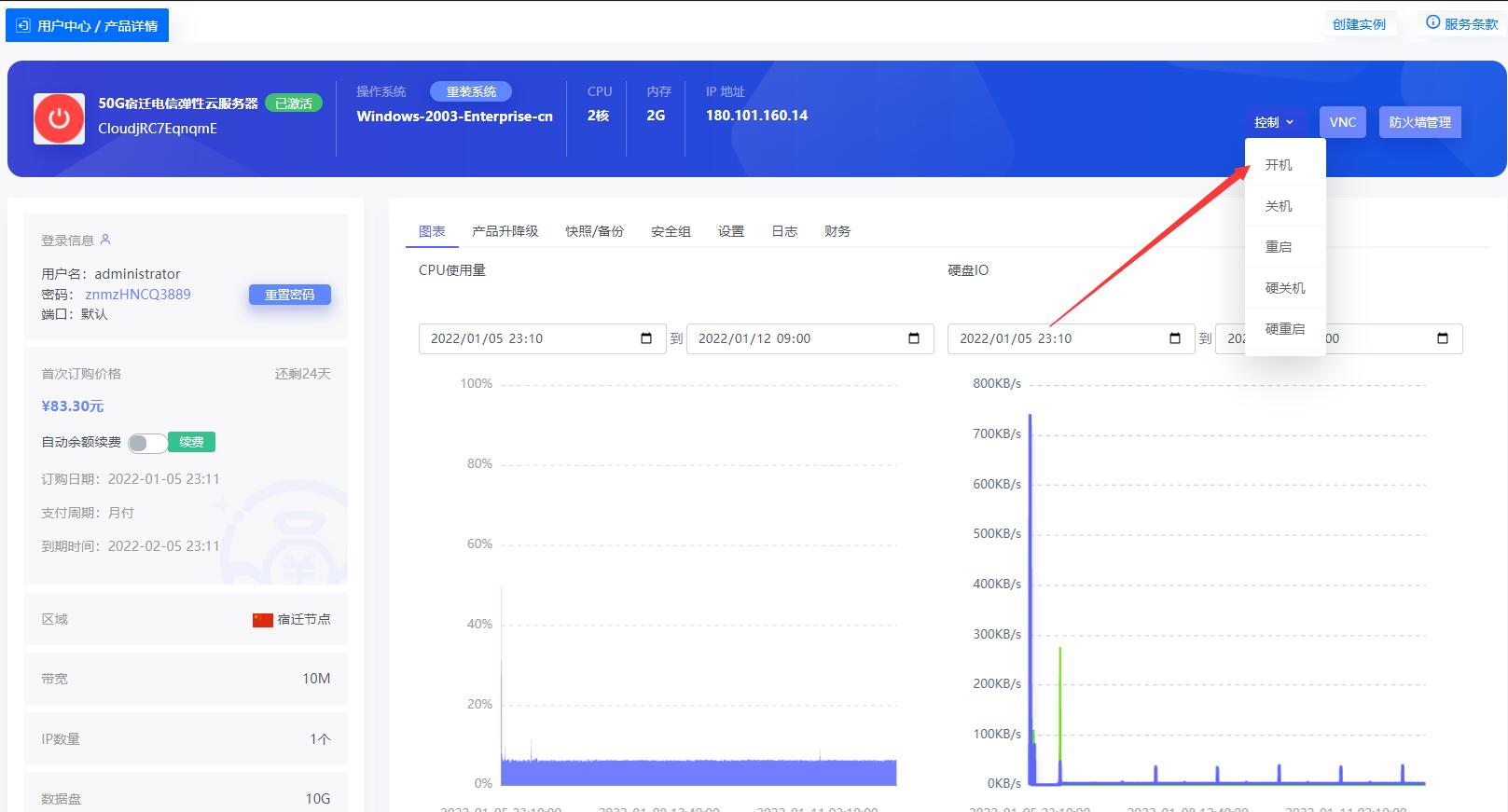Click the user icon beside 登录信息
Image resolution: width=1508 pixels, height=812 pixels.
(x=105, y=240)
